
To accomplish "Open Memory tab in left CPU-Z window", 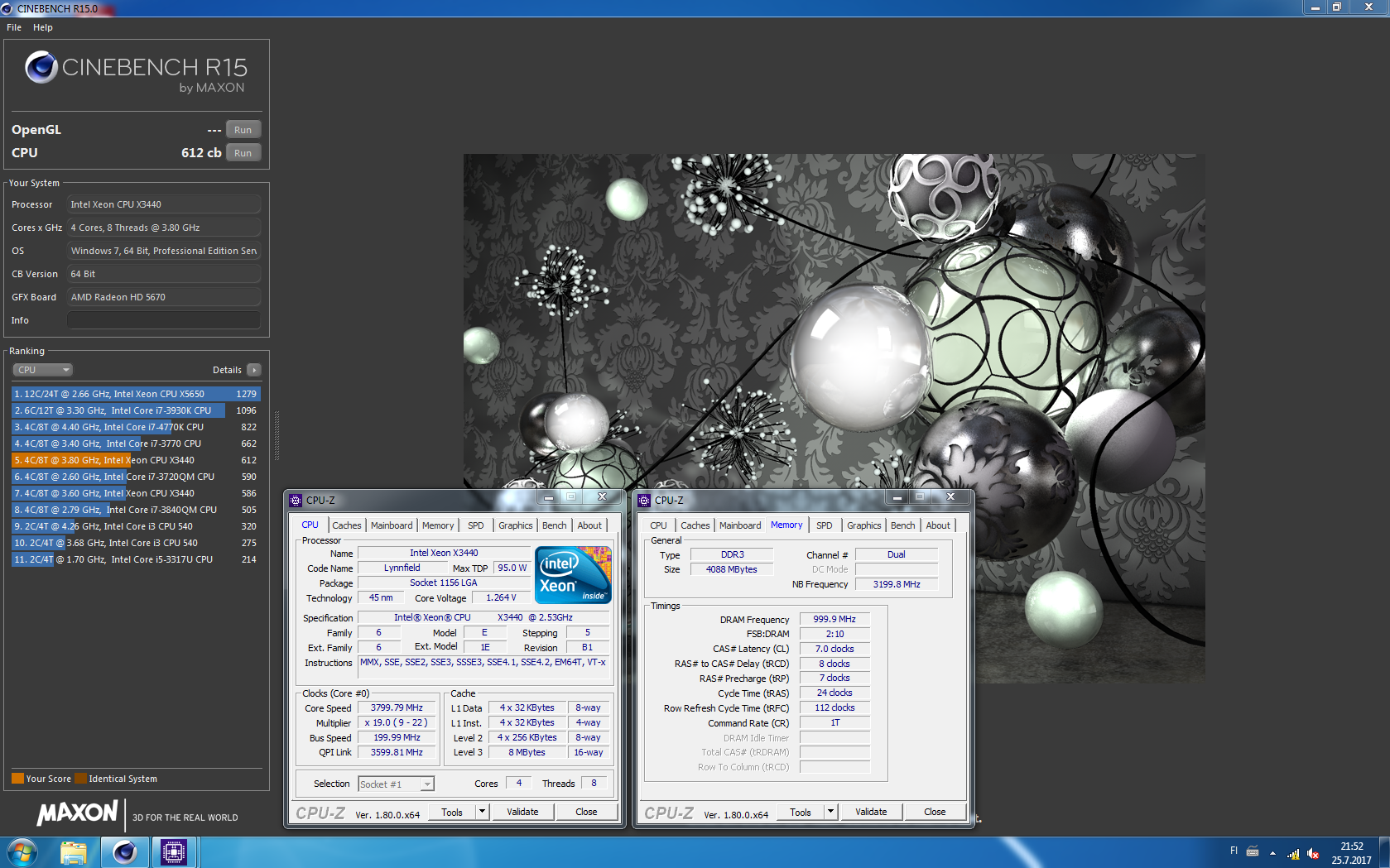I will click(x=438, y=525).
